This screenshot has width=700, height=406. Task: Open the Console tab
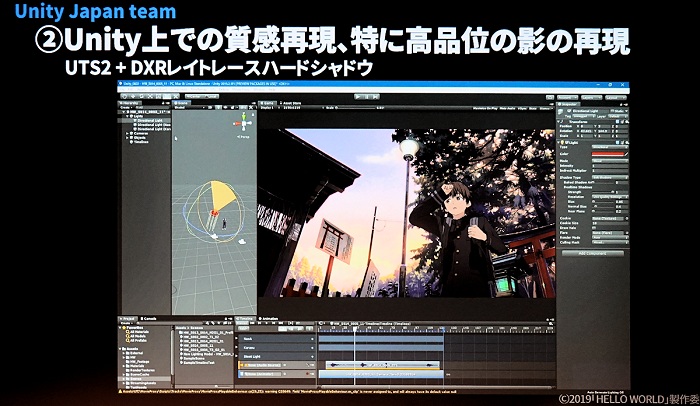click(149, 318)
